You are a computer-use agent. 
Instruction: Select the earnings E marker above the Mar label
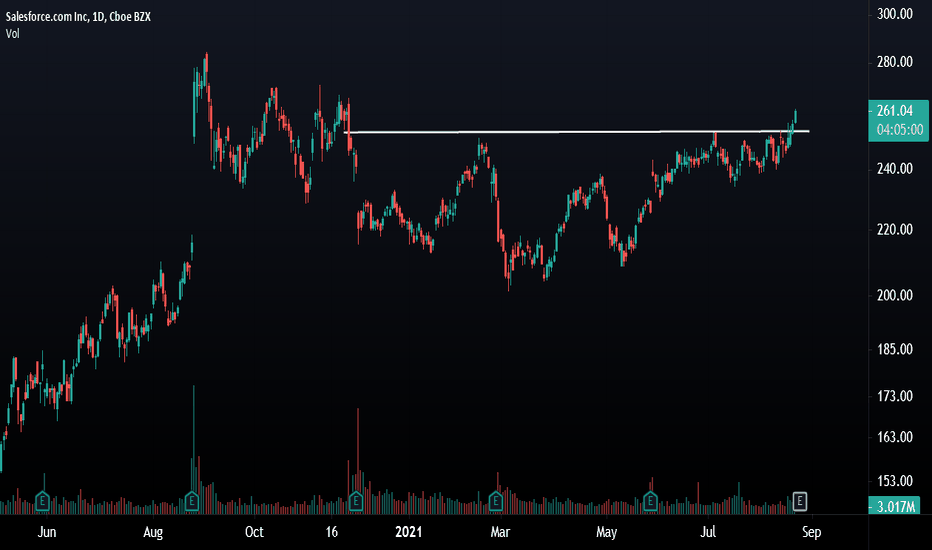point(496,501)
